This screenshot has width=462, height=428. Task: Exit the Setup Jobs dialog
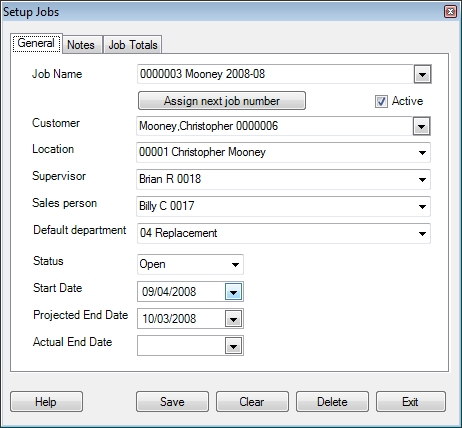coord(411,402)
